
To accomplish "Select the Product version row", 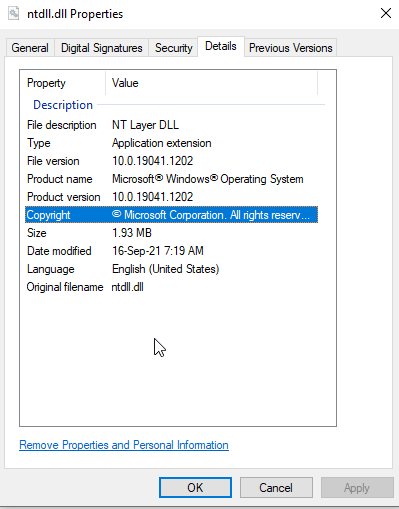I will [x=172, y=197].
